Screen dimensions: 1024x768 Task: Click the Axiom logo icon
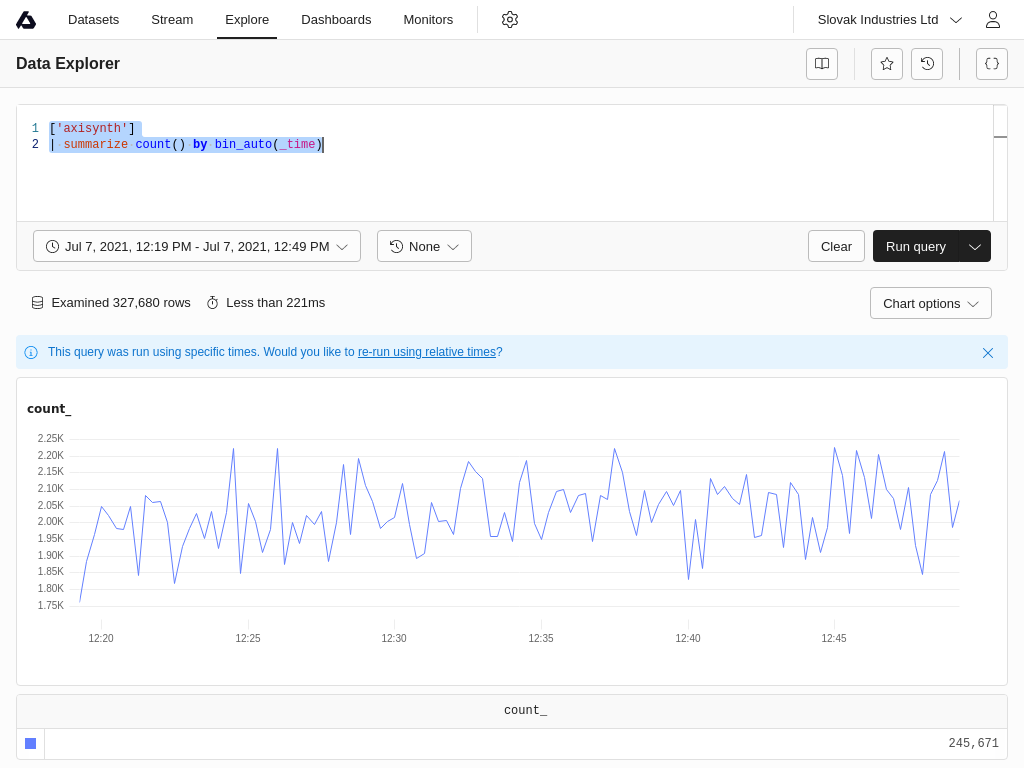click(26, 20)
